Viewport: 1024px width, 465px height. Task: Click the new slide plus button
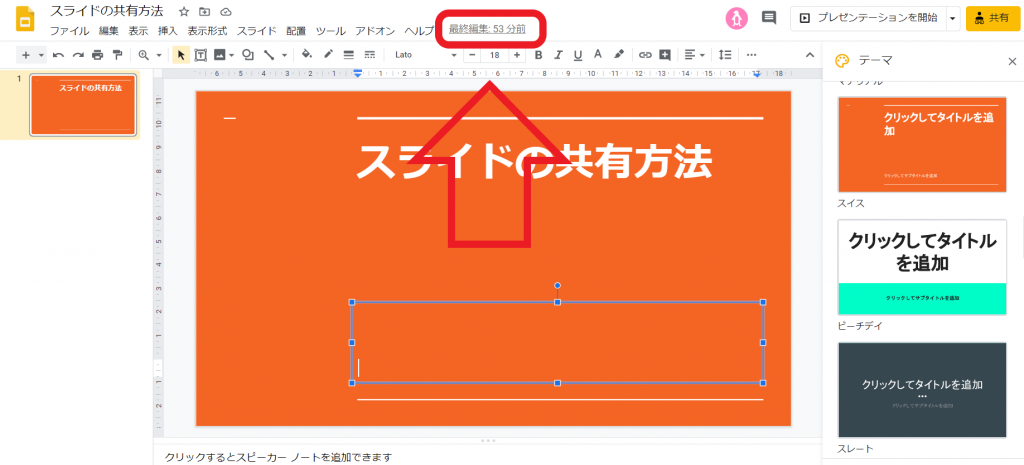click(x=26, y=55)
